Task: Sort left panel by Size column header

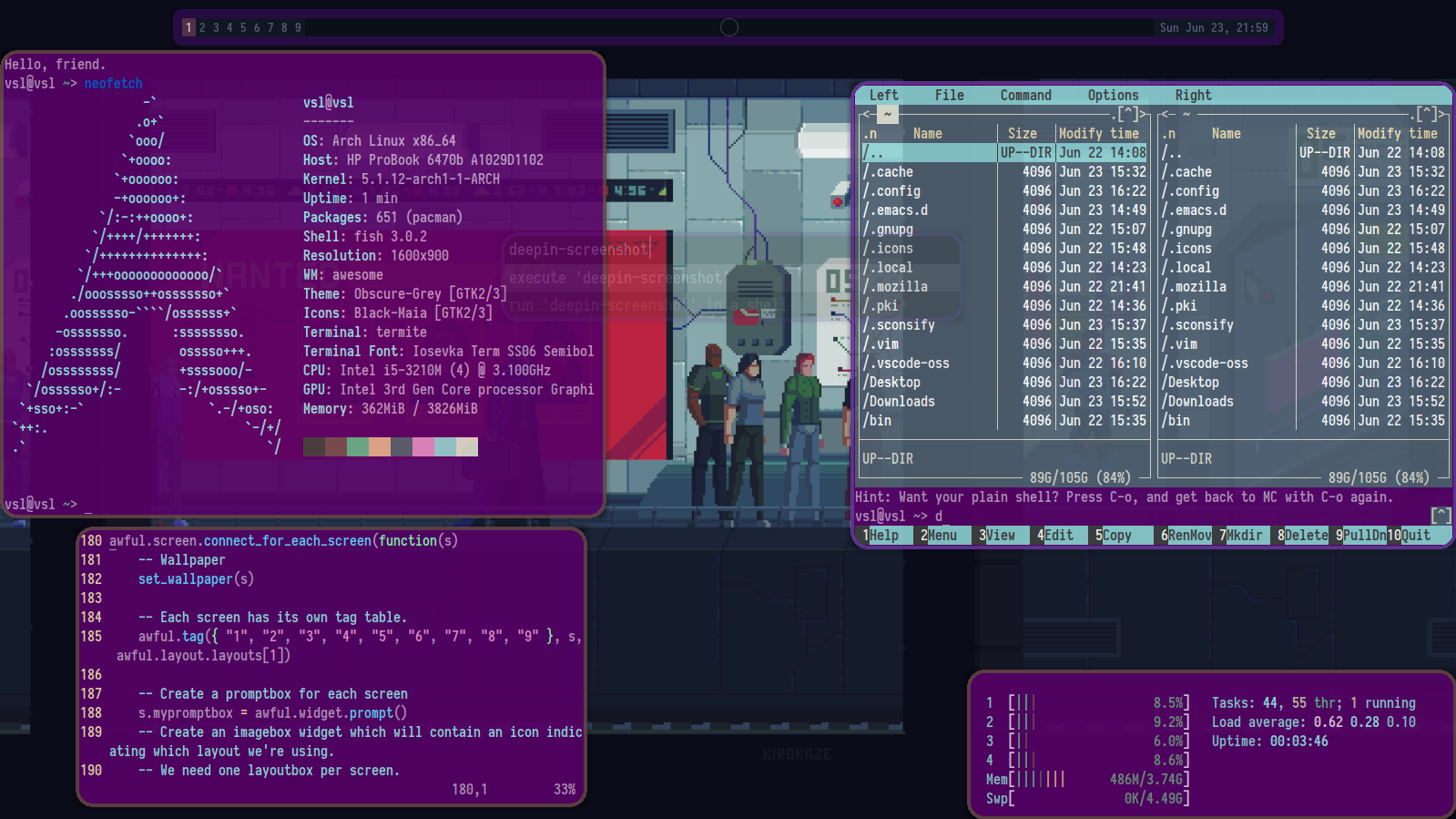Action: coord(1022,133)
